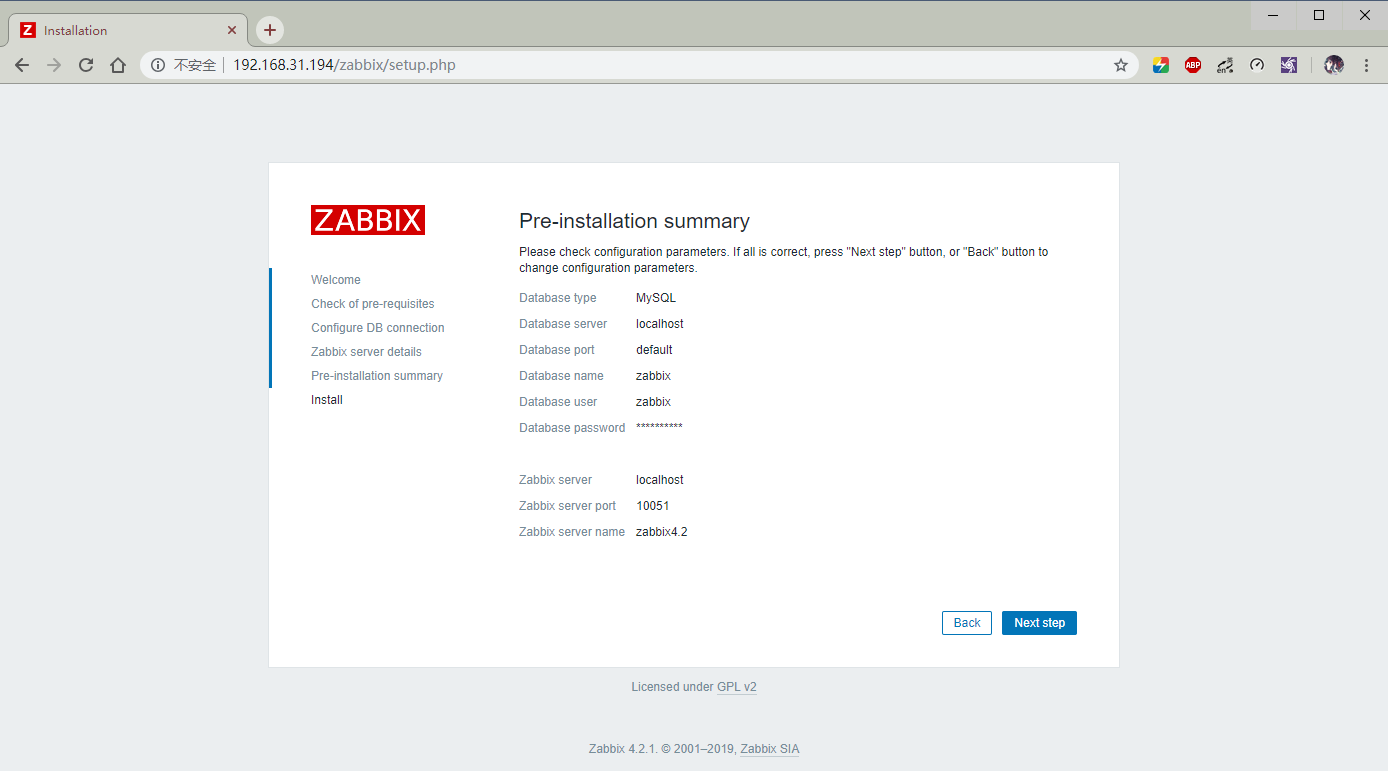Click the address bar URL field

click(640, 65)
